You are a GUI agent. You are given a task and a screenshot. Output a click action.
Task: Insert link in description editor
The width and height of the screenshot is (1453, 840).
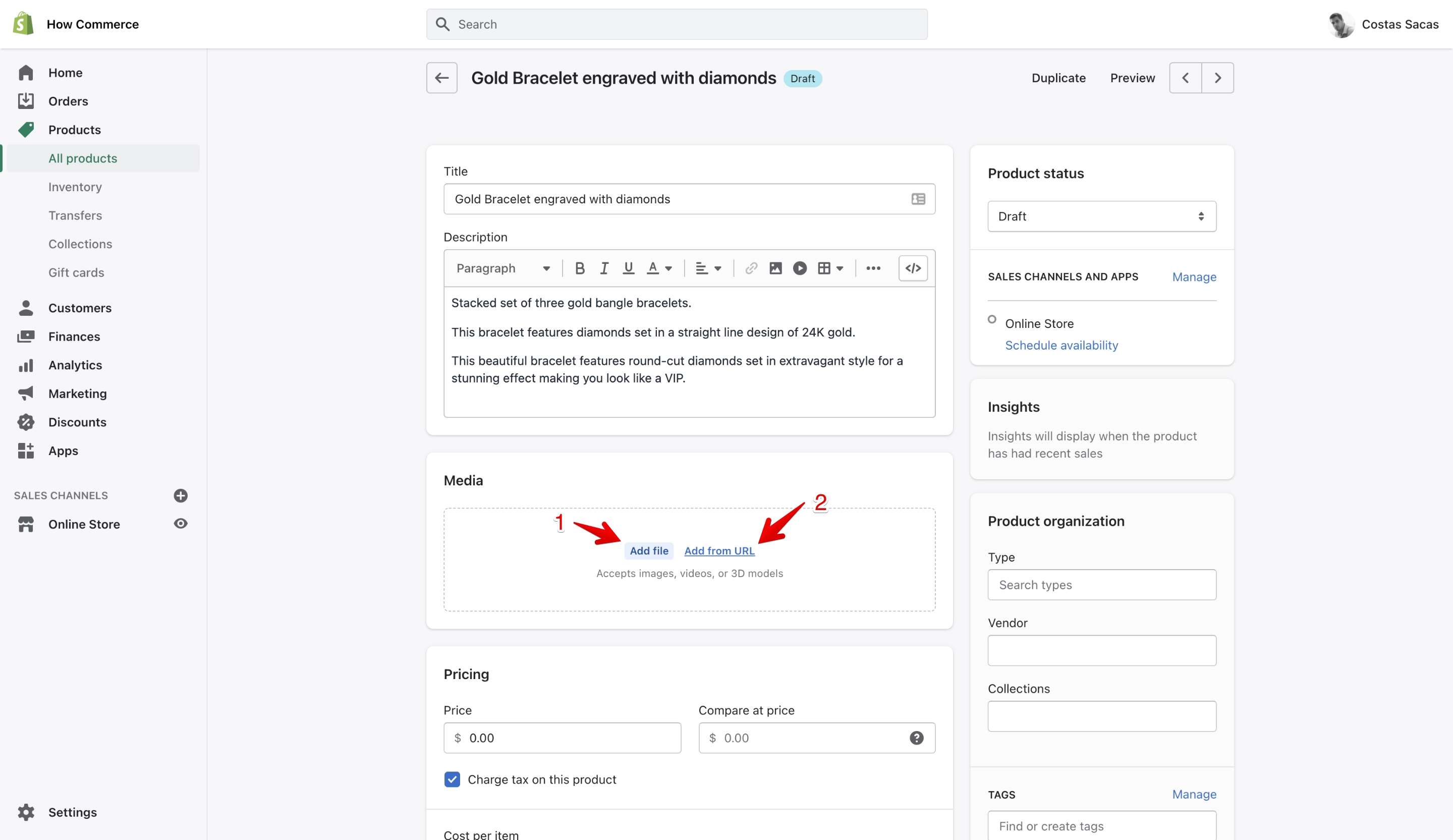[x=751, y=268]
